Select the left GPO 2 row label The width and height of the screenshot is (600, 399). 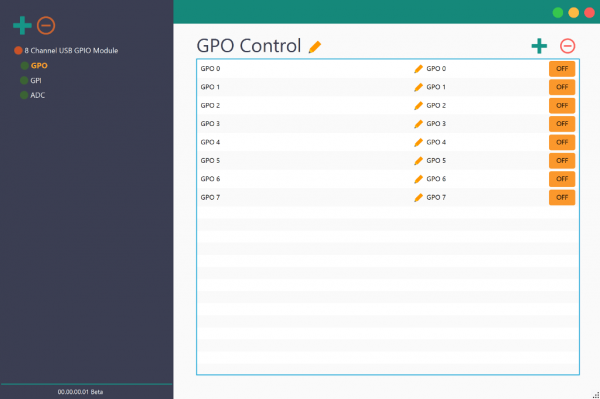tap(210, 106)
